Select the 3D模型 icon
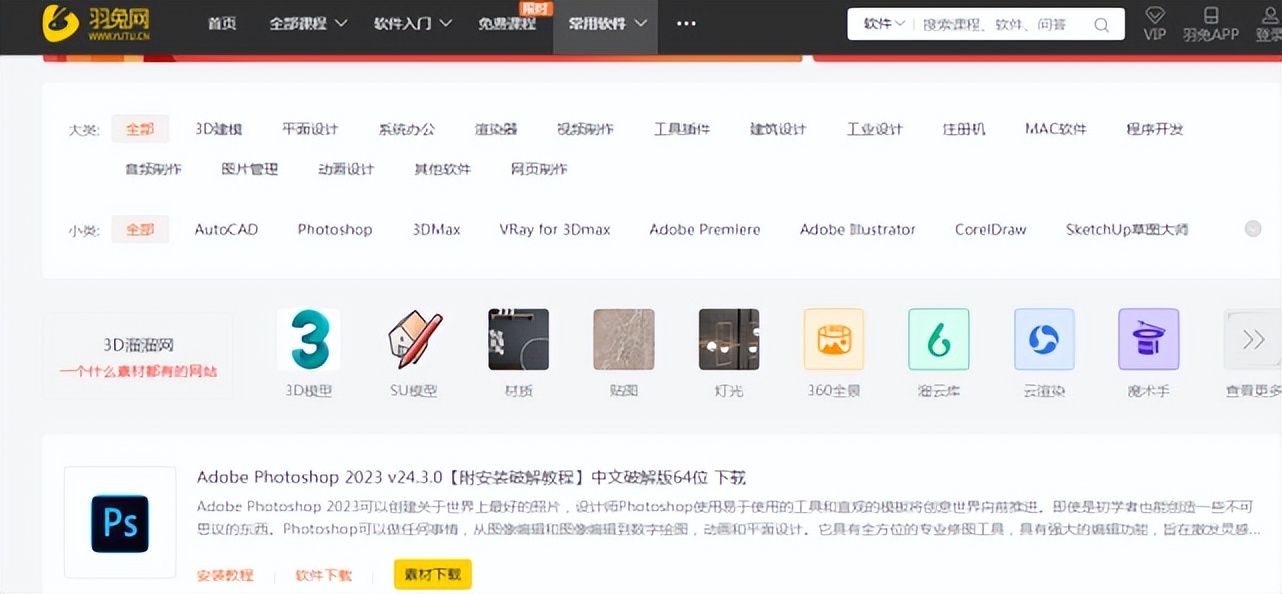Screen dimensions: 1282x594 308,339
